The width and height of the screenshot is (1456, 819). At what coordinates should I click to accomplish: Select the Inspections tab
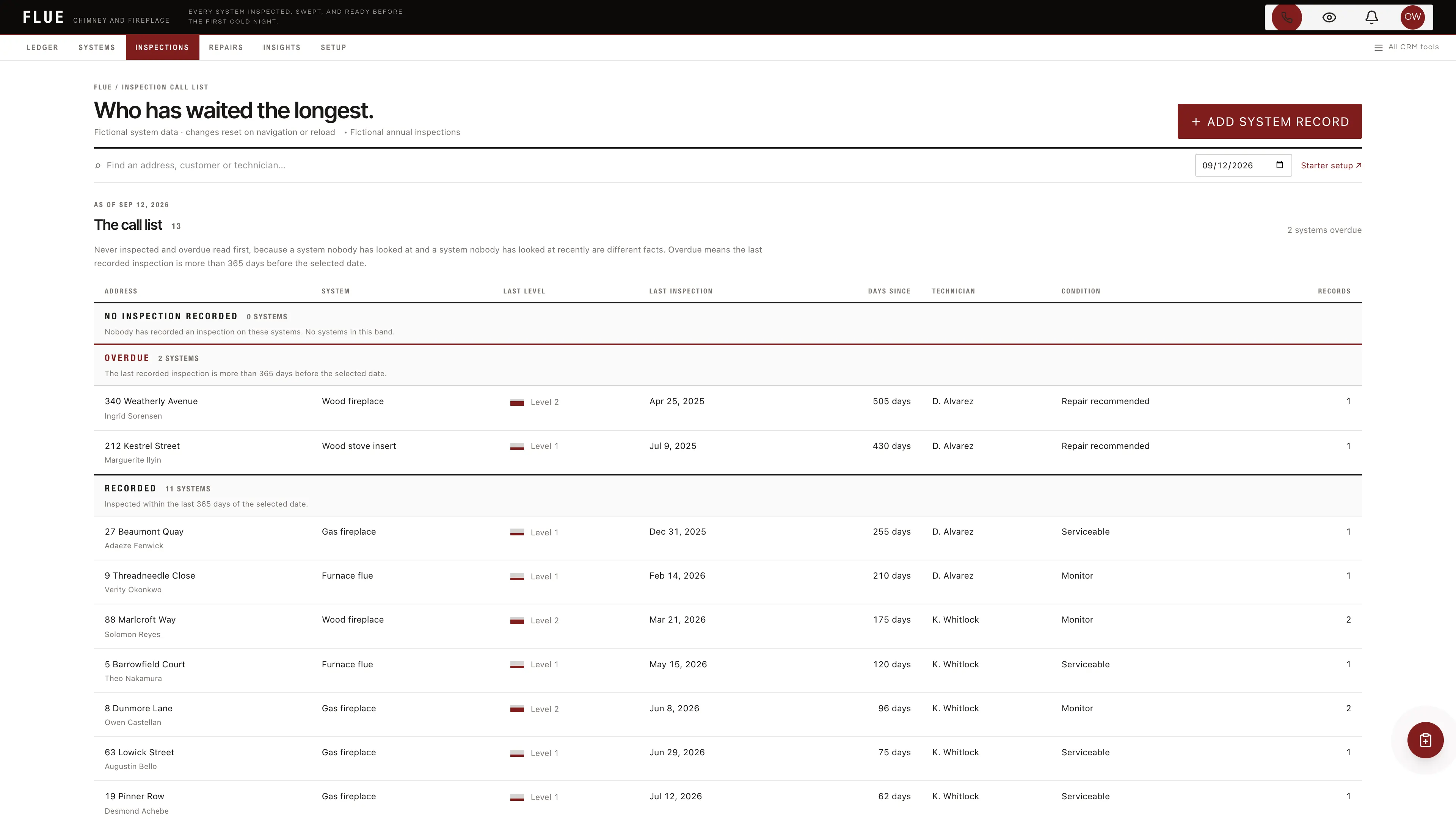point(162,47)
